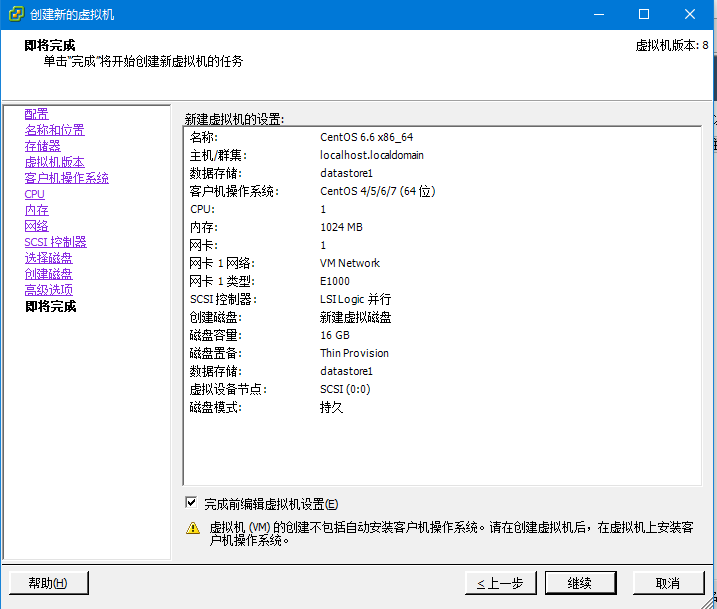Open the 配置 step link
Image resolution: width=717 pixels, height=609 pixels.
click(x=37, y=114)
